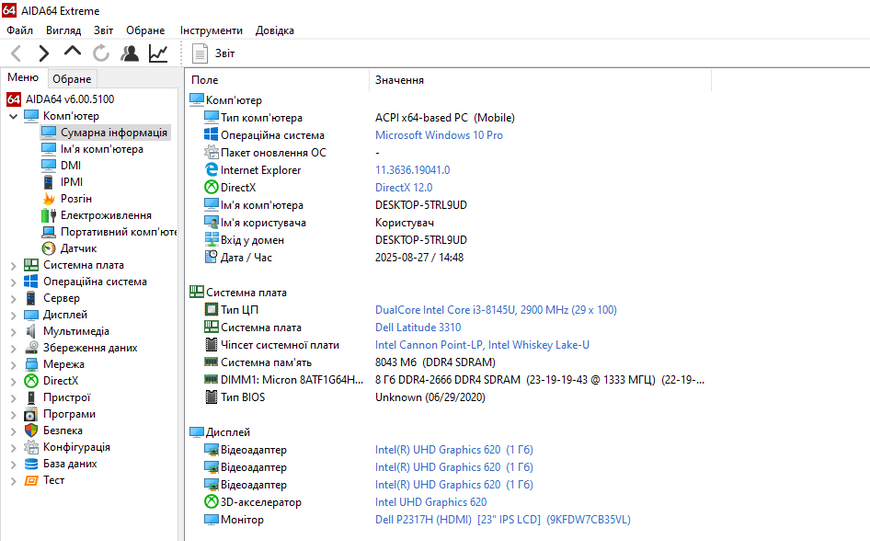Viewport: 870px width, 541px height.
Task: Click the Back navigation arrow in toolbar
Action: 16,53
